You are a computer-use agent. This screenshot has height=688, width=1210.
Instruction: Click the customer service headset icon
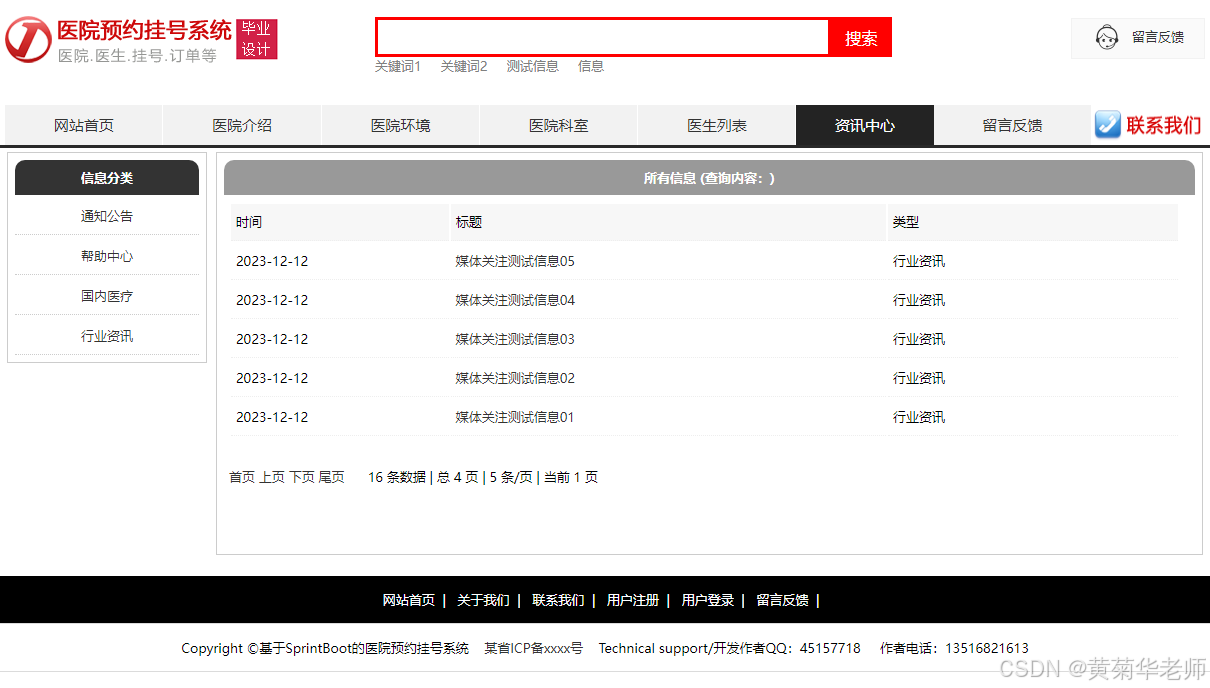click(x=1106, y=38)
